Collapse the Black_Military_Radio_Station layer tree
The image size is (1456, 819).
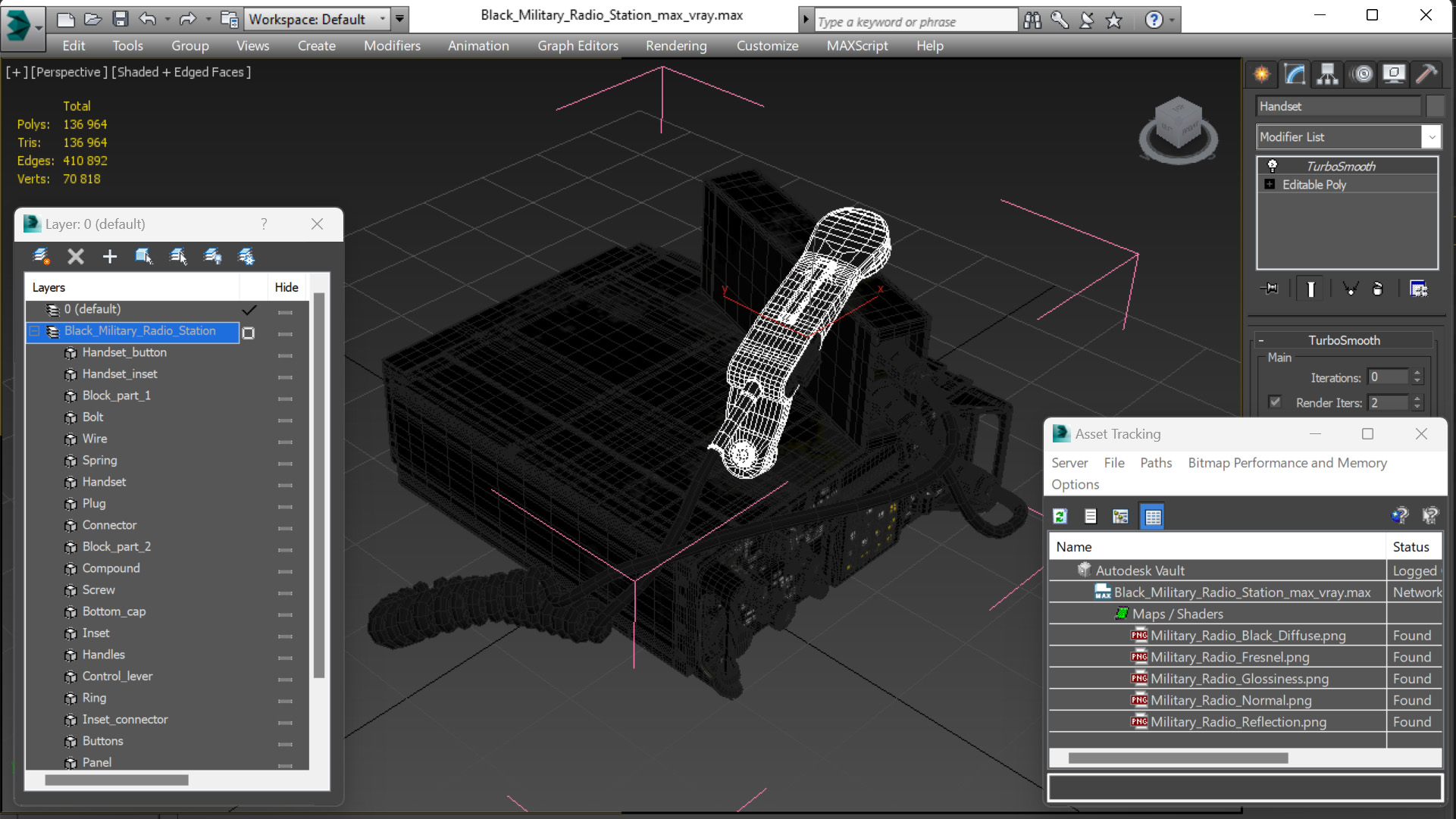tap(35, 331)
